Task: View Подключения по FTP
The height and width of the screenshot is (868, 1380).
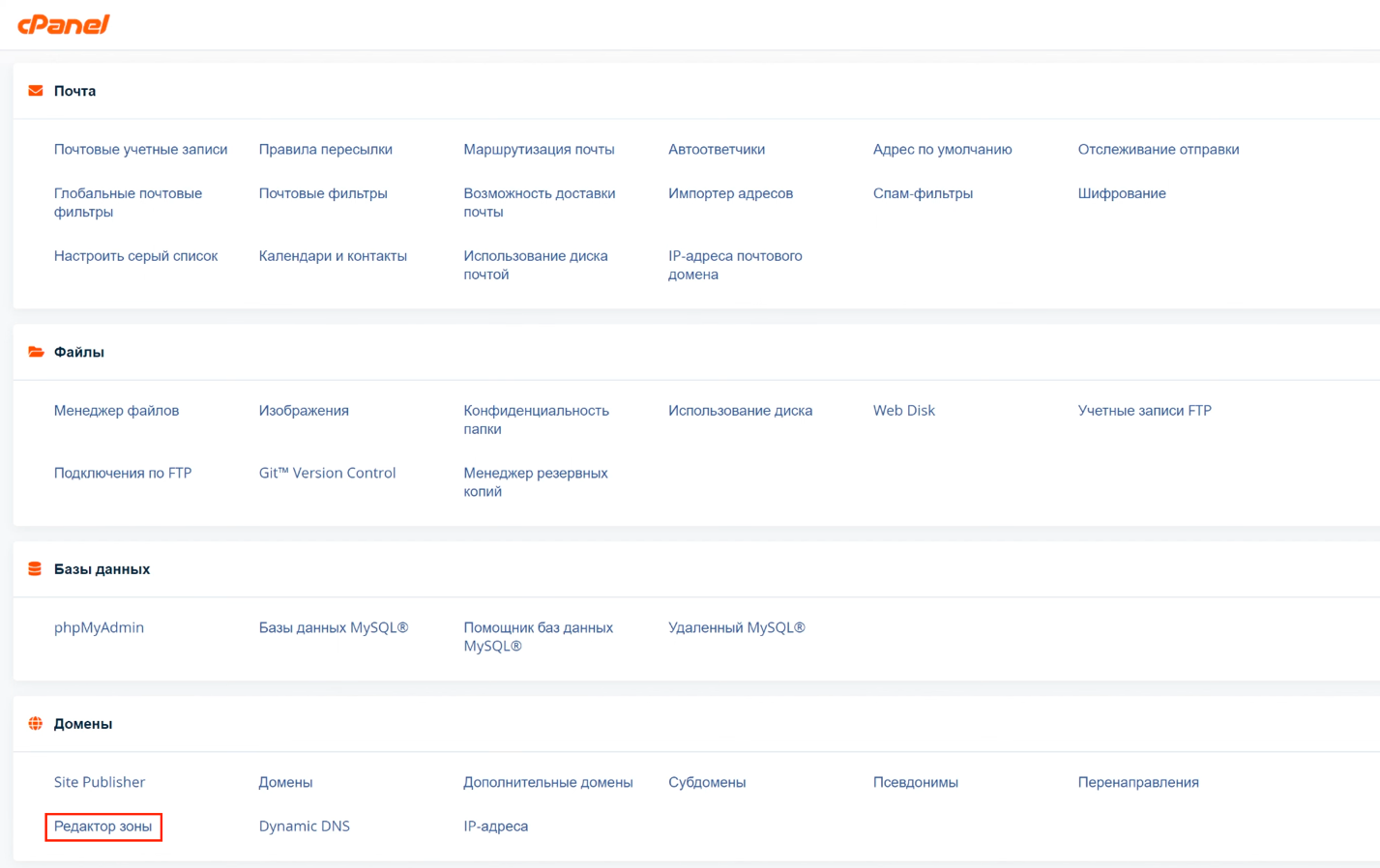Action: 123,474
